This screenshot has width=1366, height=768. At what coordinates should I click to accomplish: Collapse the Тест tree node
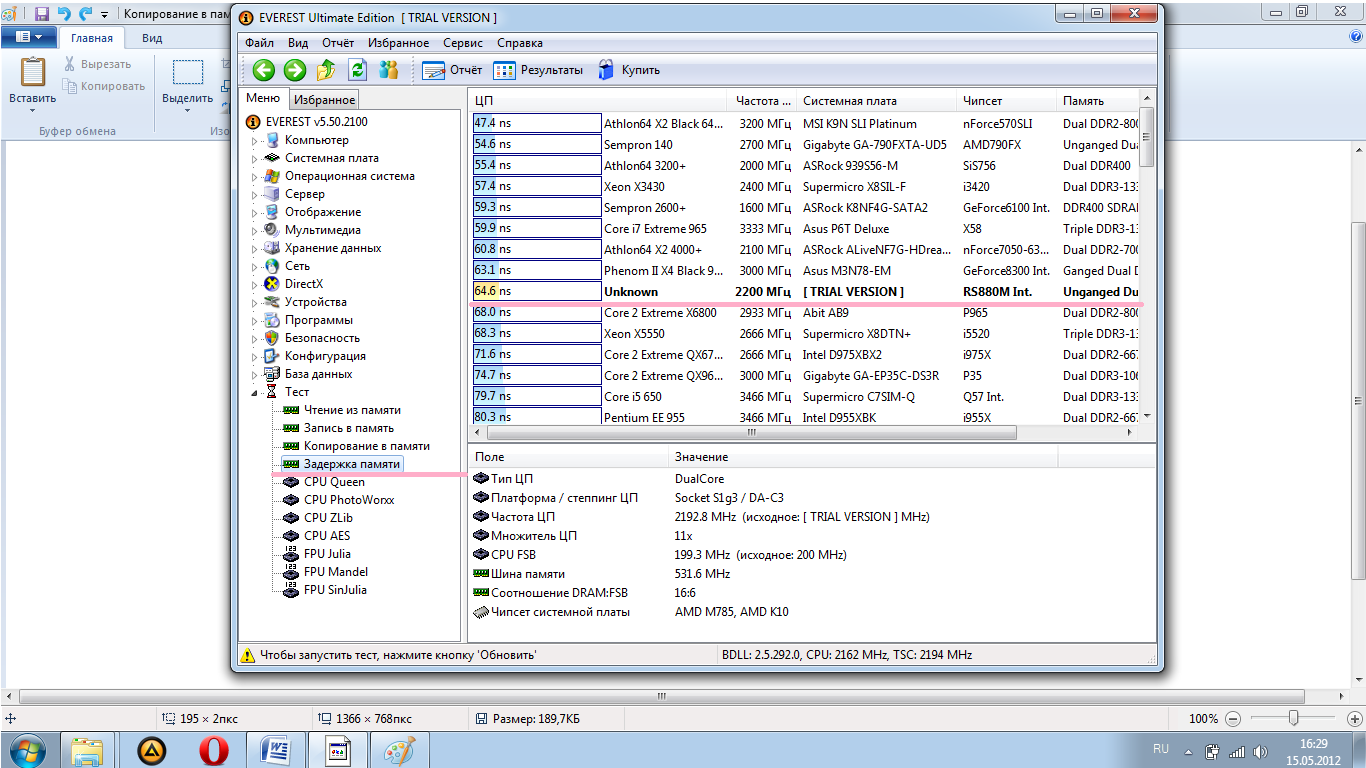pyautogui.click(x=253, y=393)
